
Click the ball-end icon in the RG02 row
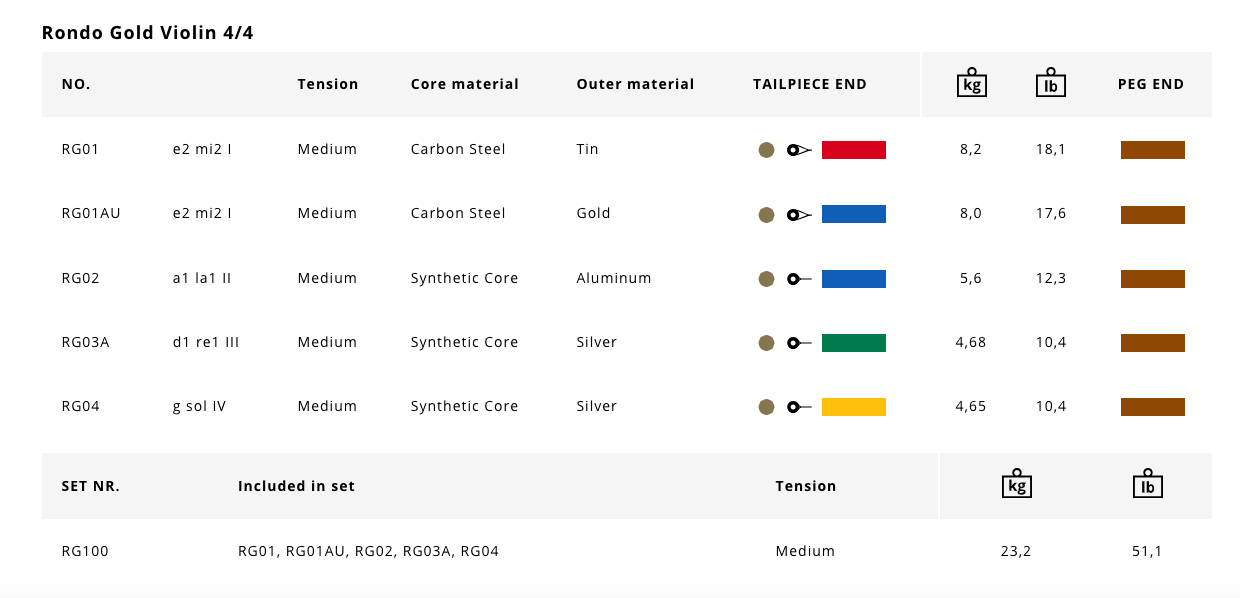coord(799,279)
